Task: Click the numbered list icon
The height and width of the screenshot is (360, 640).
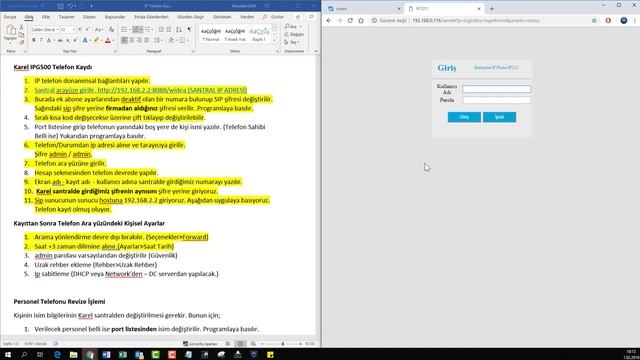Action: pos(136,29)
